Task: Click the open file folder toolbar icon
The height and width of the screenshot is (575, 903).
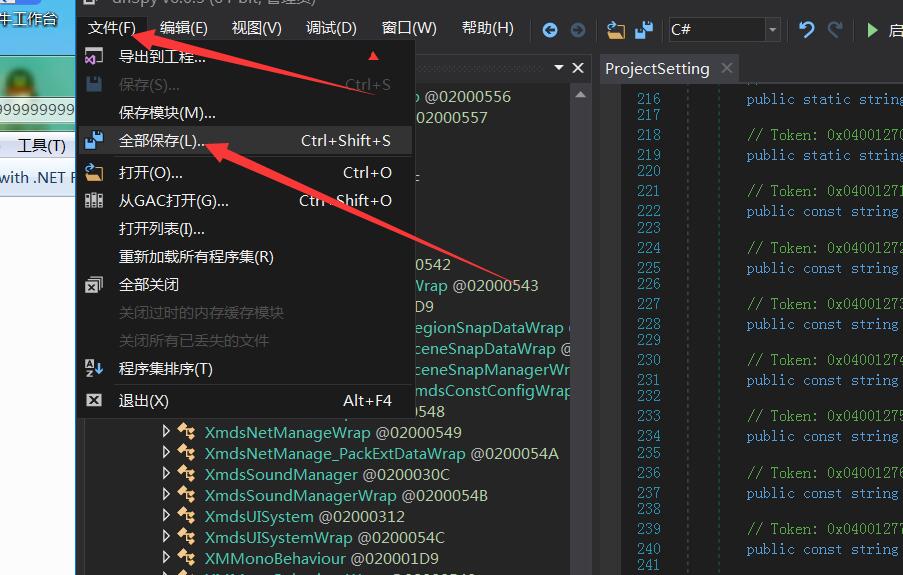Action: click(616, 30)
